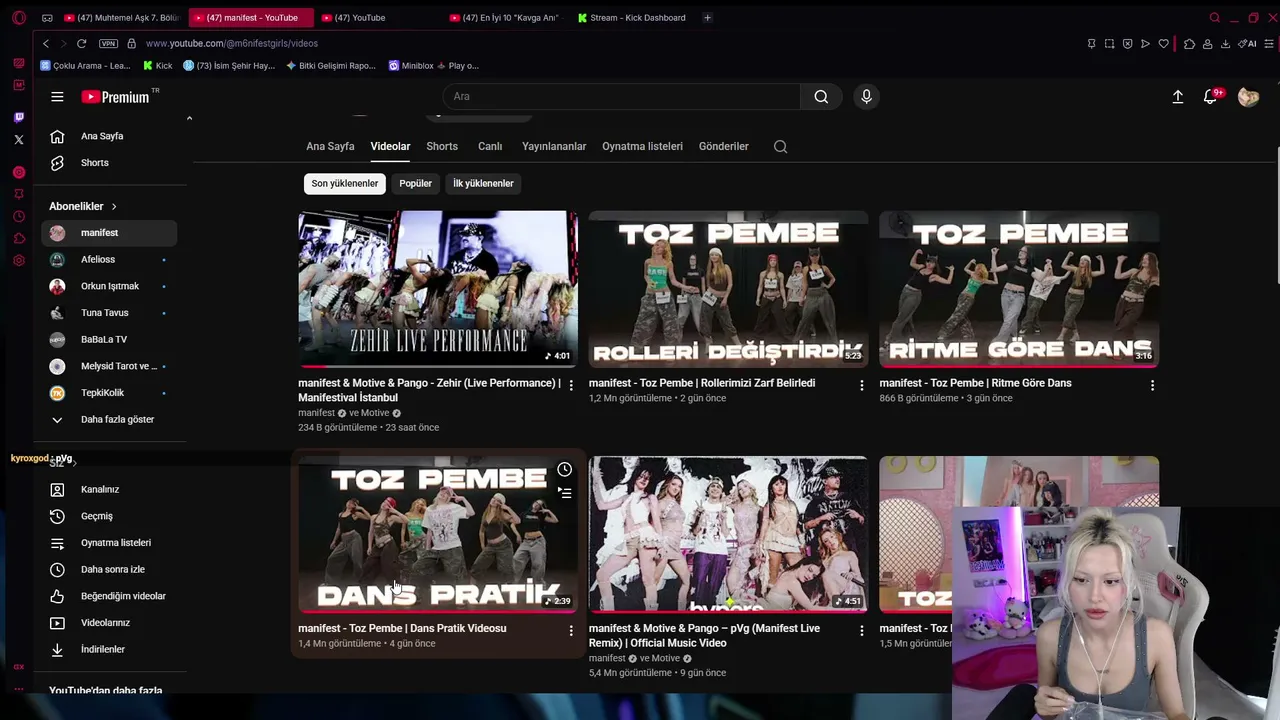This screenshot has height=720, width=1280.
Task: Open X (Twitter) in the Opera sidebar
Action: pos(19,139)
